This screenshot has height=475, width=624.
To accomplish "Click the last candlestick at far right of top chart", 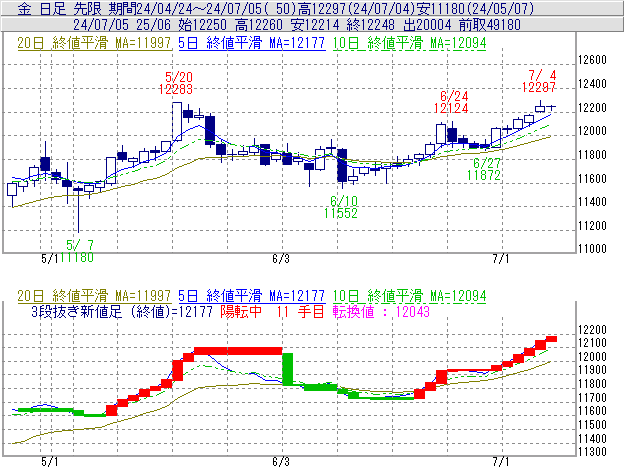I will [551, 107].
